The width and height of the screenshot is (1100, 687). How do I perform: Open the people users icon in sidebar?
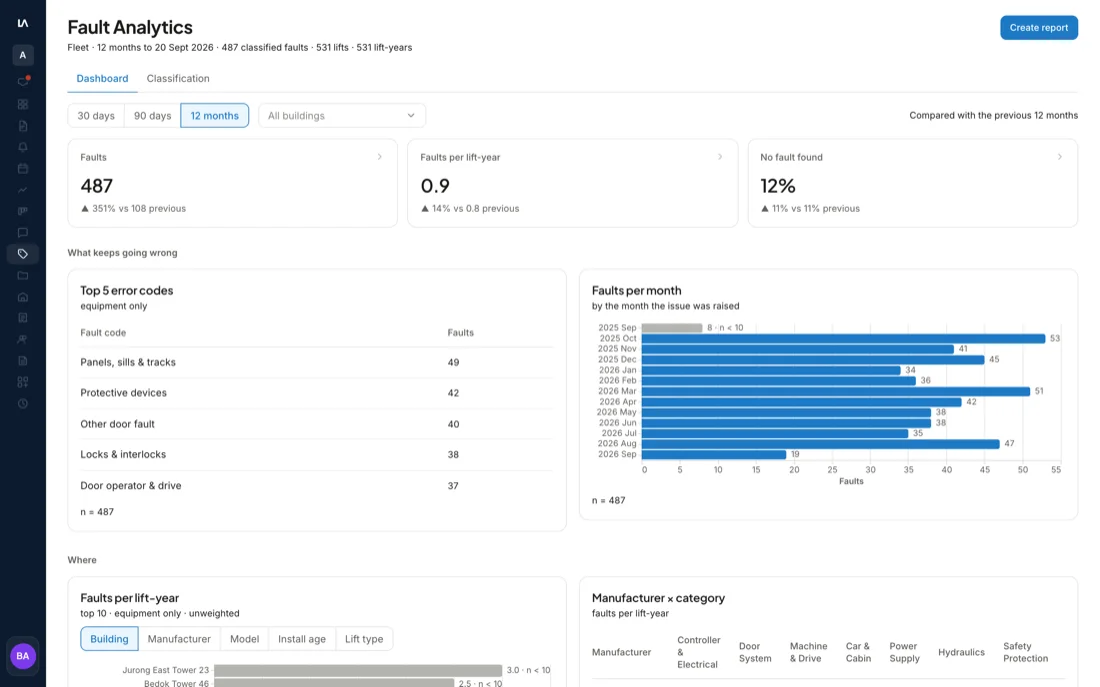[x=22, y=339]
